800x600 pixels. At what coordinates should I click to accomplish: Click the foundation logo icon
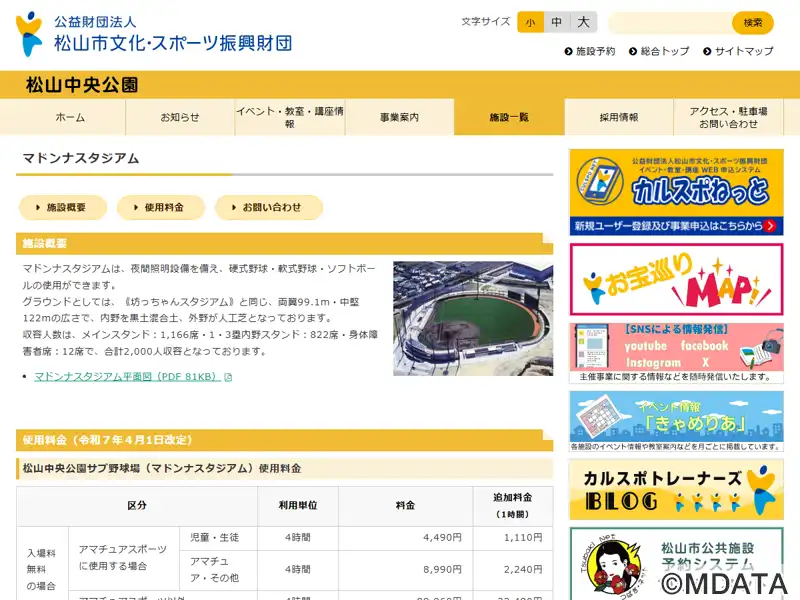pos(29,34)
